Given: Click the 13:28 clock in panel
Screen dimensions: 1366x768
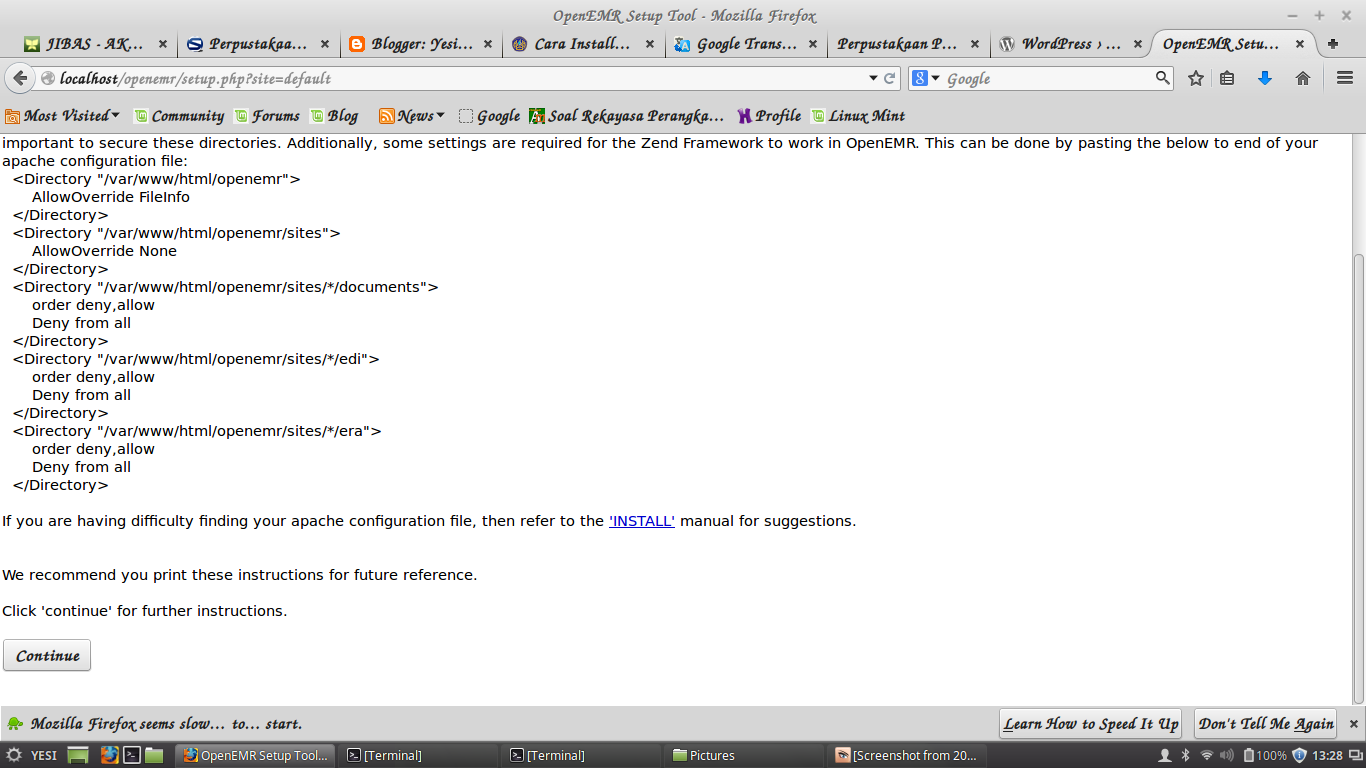Looking at the screenshot, I should (x=1328, y=755).
